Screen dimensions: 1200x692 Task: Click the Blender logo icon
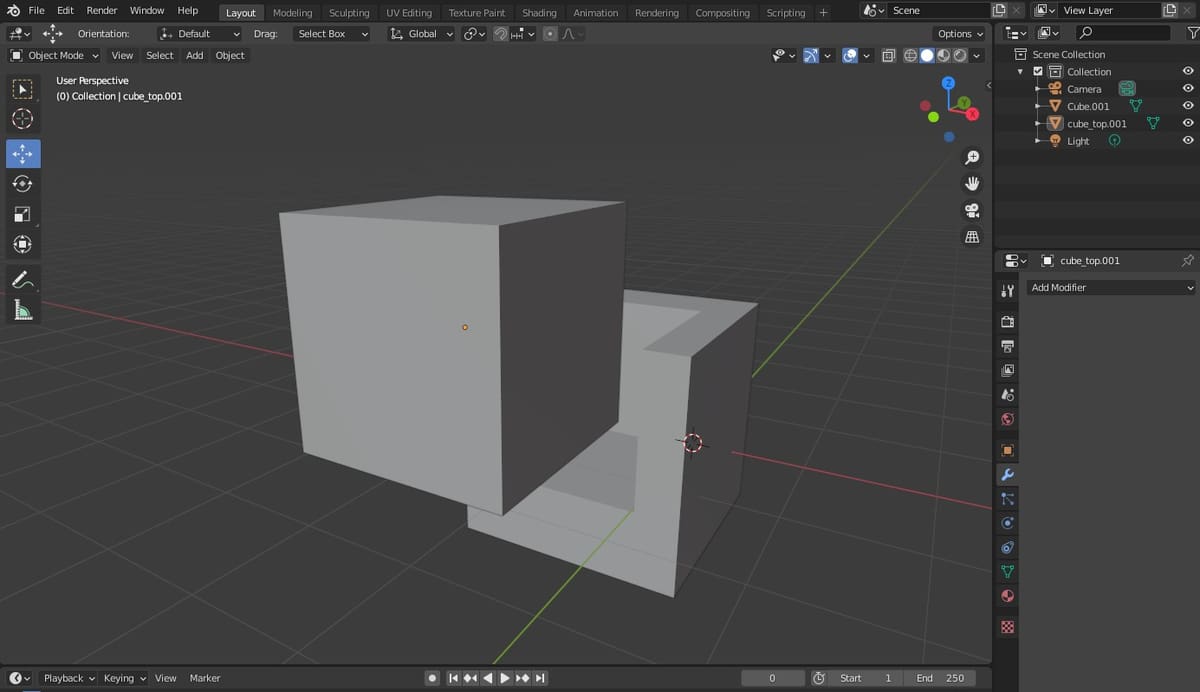13,10
